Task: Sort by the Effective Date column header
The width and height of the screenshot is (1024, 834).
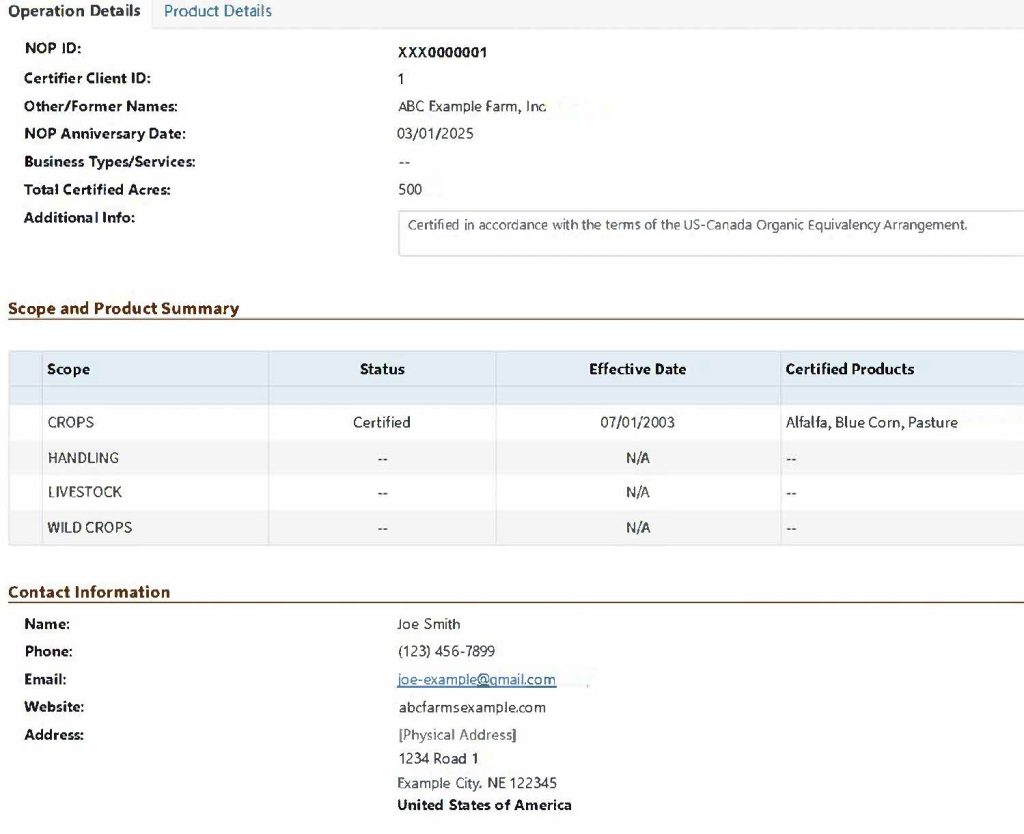Action: 637,369
